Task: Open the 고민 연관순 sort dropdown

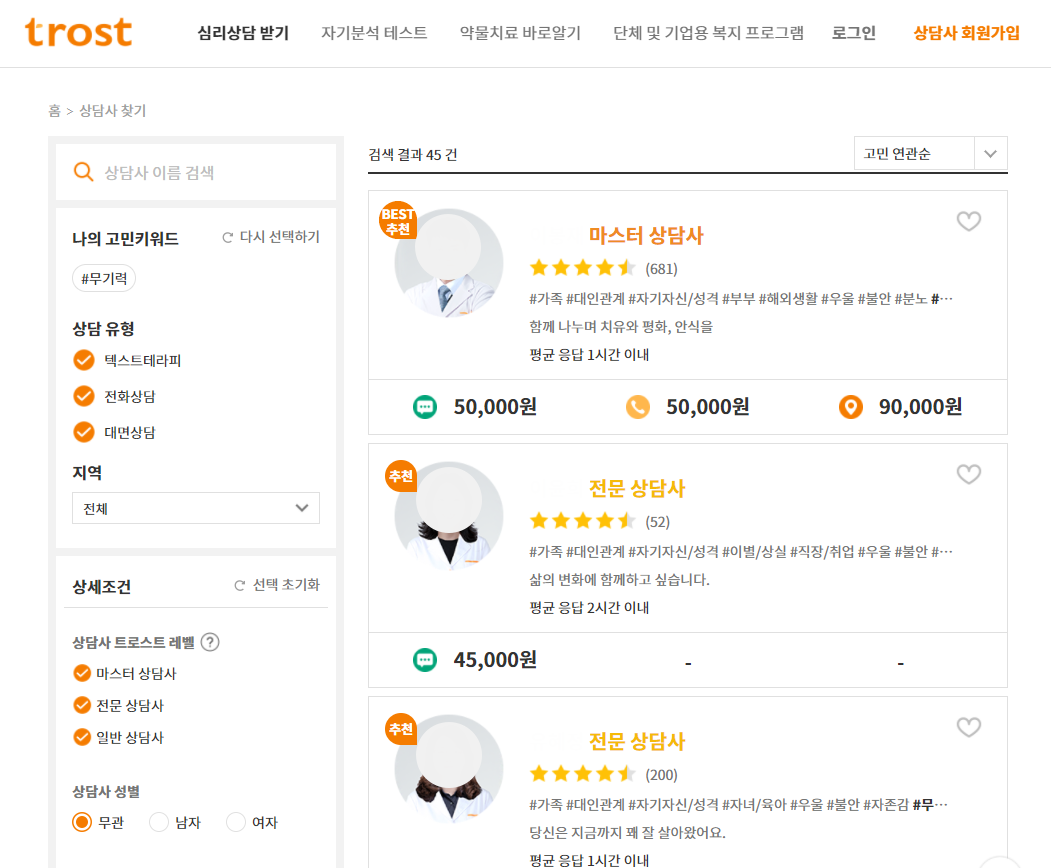Action: coord(930,153)
